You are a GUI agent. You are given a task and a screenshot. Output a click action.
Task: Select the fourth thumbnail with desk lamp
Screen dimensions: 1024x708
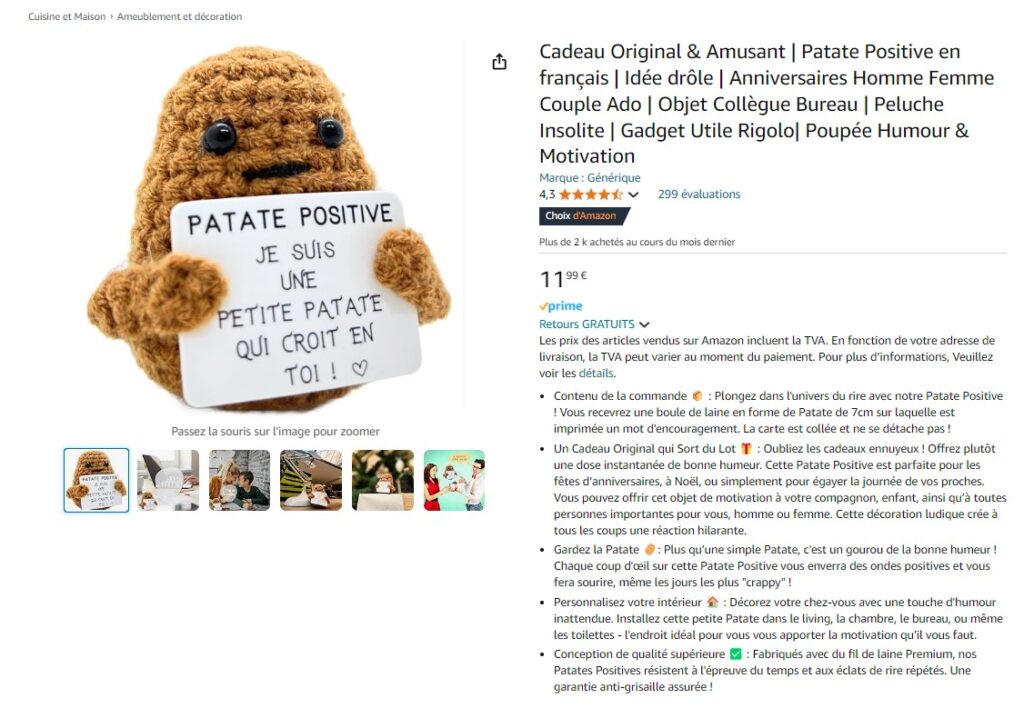[311, 480]
